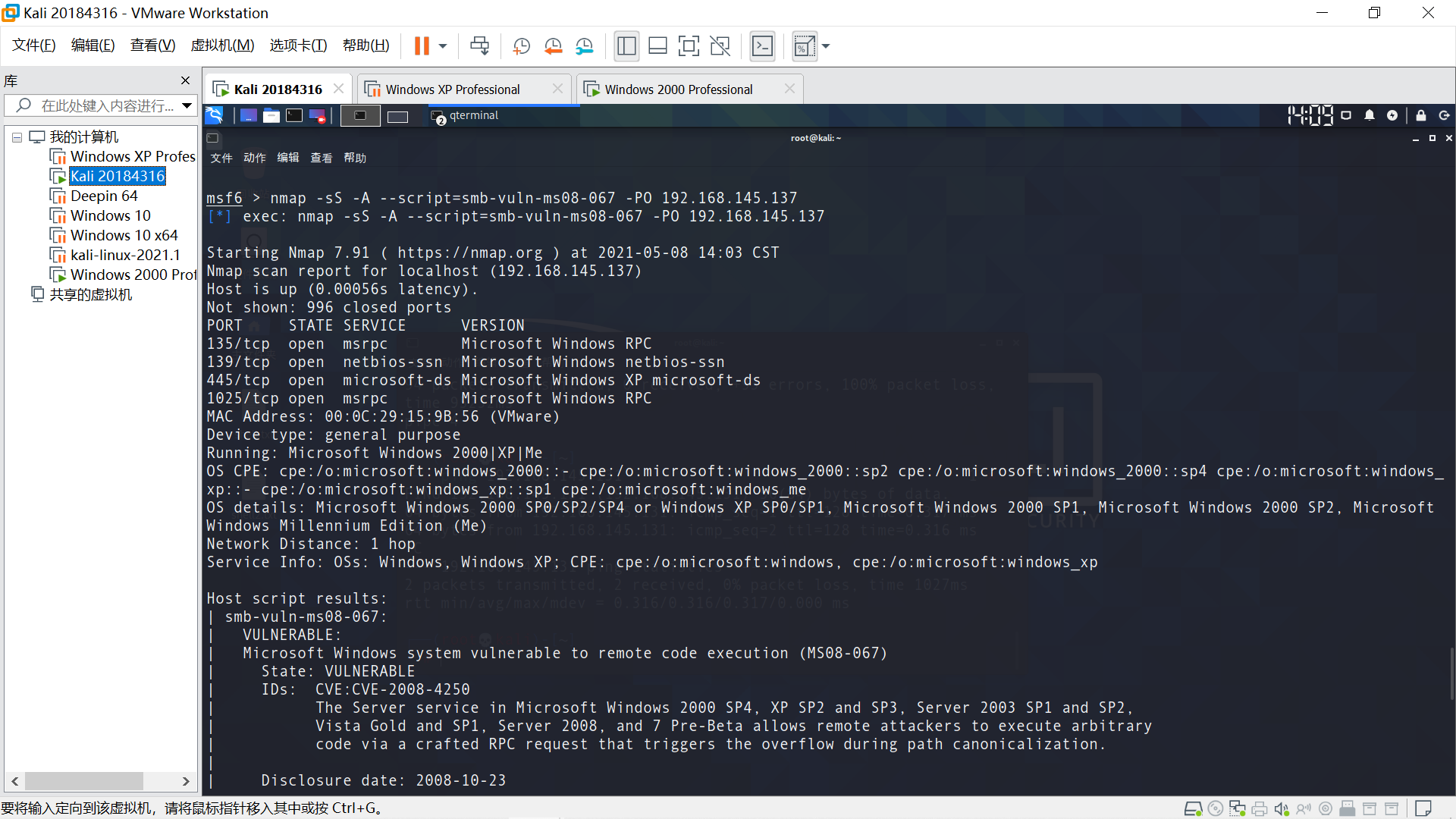Image resolution: width=1456 pixels, height=819 pixels.
Task: Open the snapshot manager wrench icon
Action: pyautogui.click(x=584, y=46)
